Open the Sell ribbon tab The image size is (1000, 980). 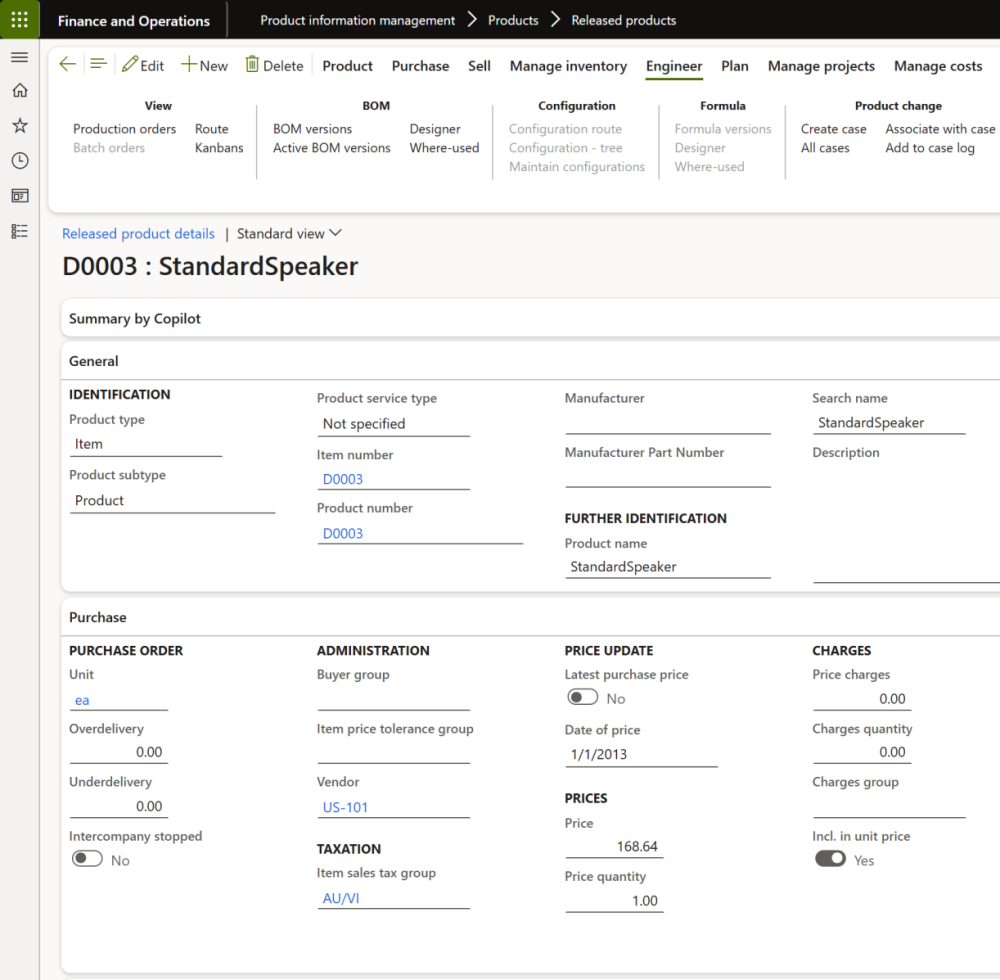click(x=479, y=66)
